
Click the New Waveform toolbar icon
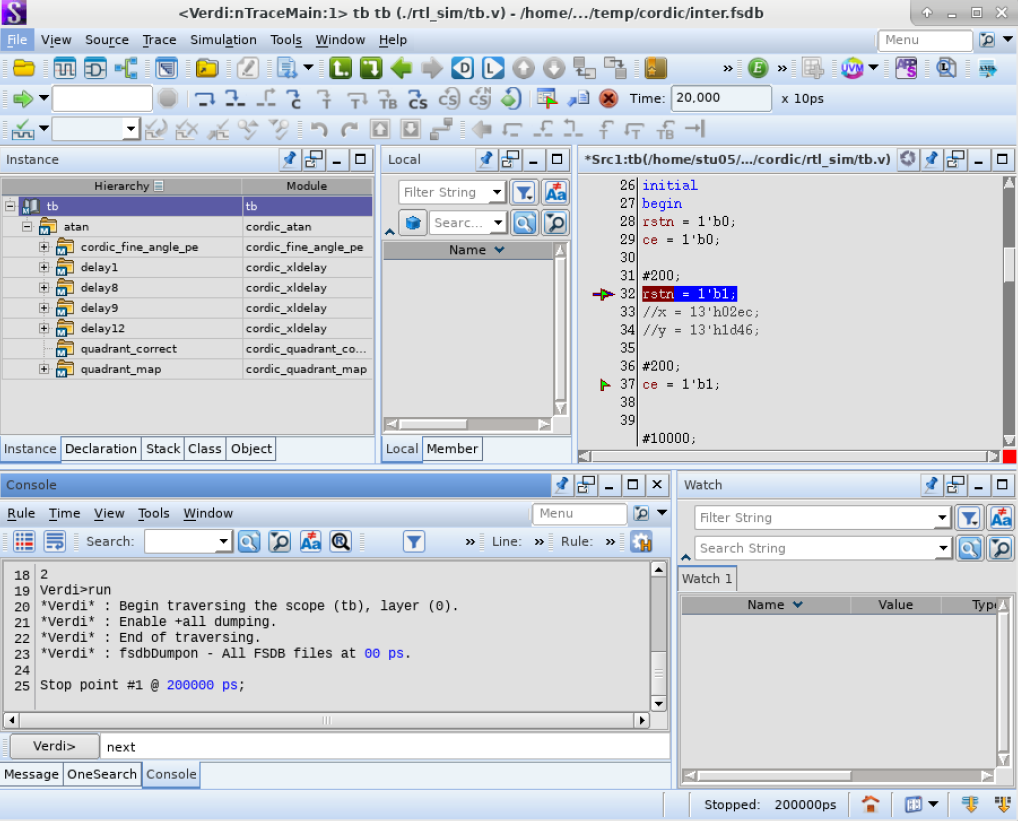[x=64, y=67]
